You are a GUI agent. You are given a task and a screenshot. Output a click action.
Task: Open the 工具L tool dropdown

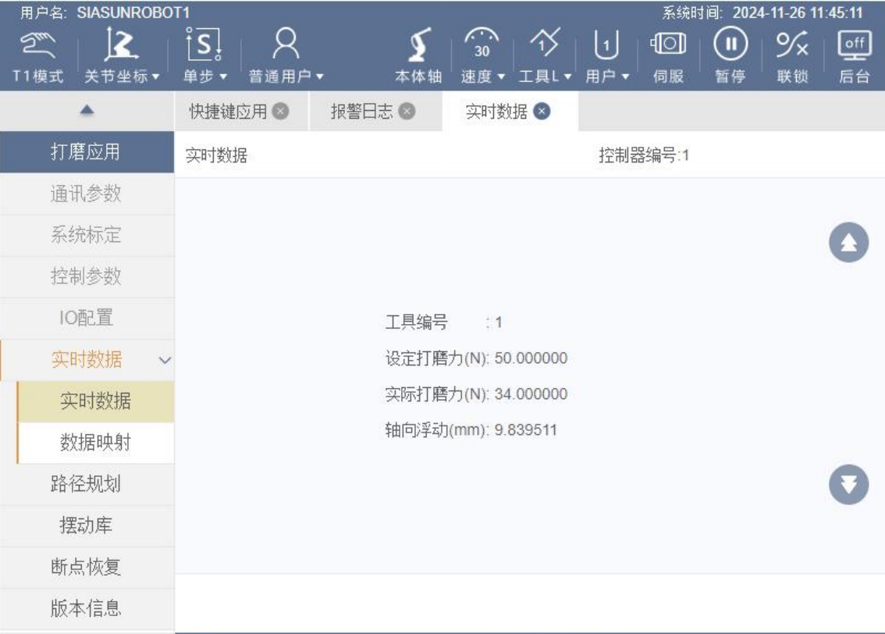click(545, 58)
